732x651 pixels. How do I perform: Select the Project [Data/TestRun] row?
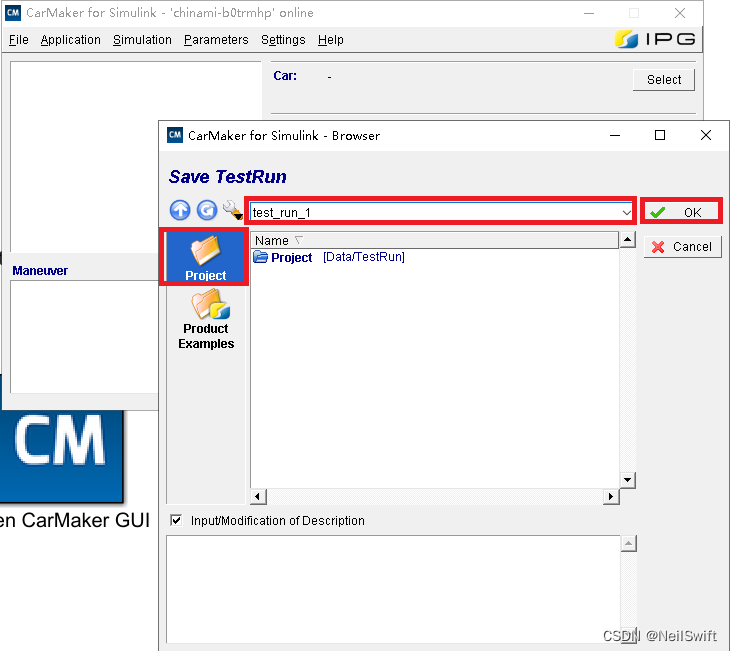[x=435, y=257]
